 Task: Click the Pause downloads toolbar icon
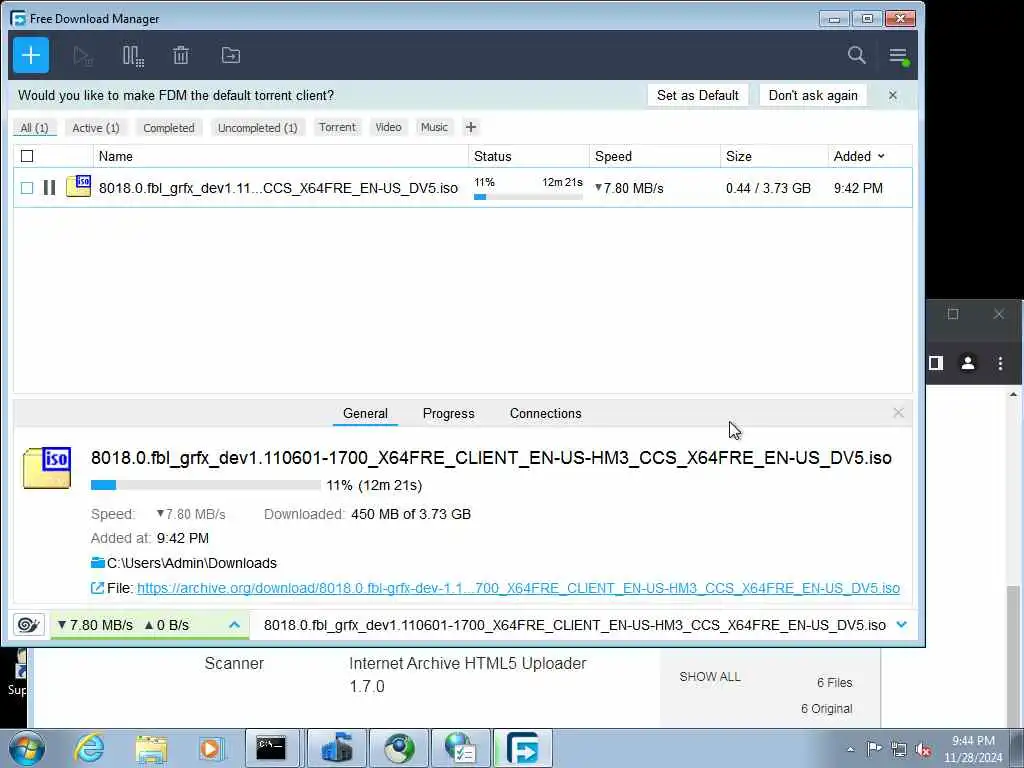[133, 56]
